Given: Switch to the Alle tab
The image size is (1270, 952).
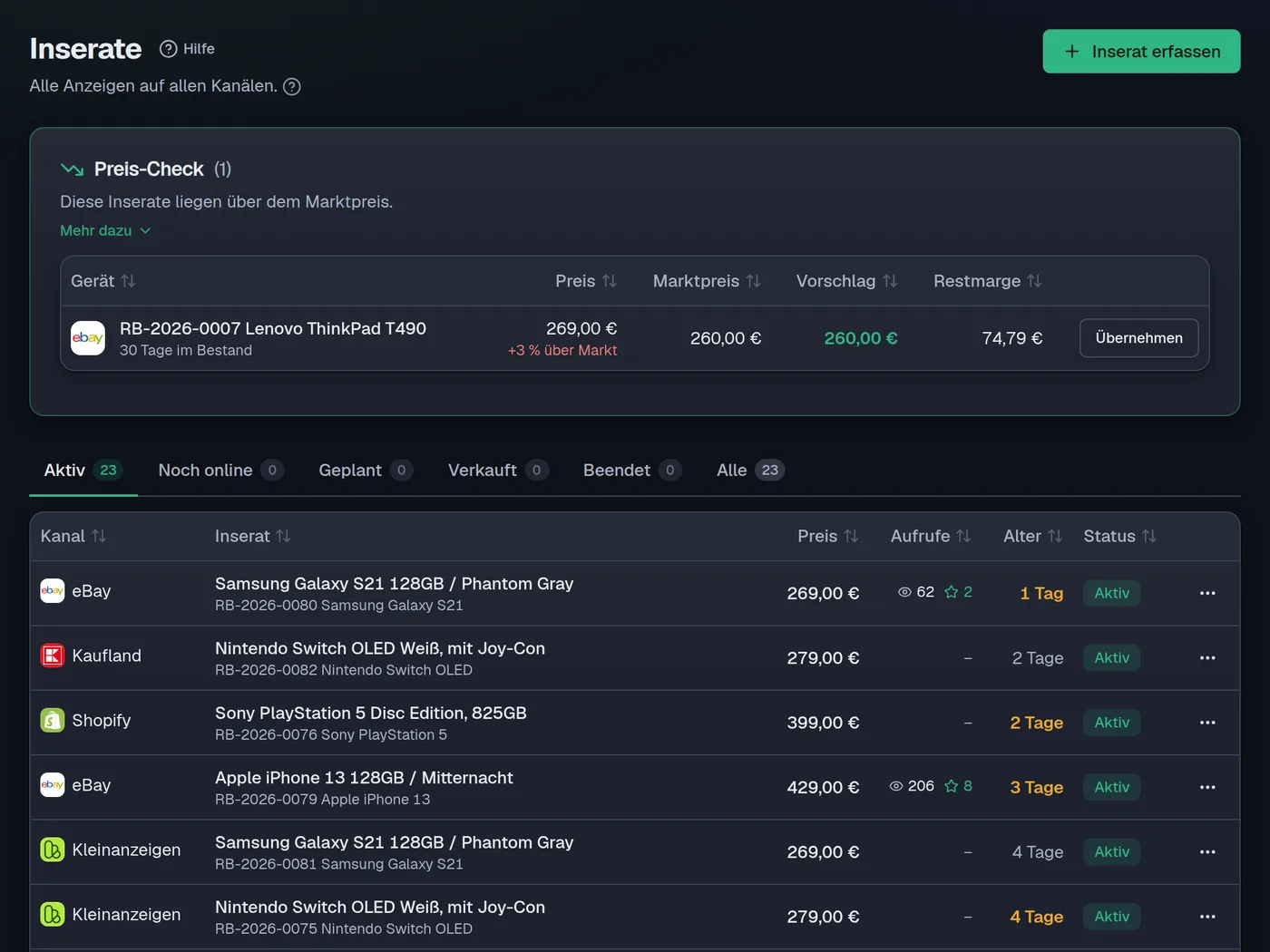Looking at the screenshot, I should [749, 471].
